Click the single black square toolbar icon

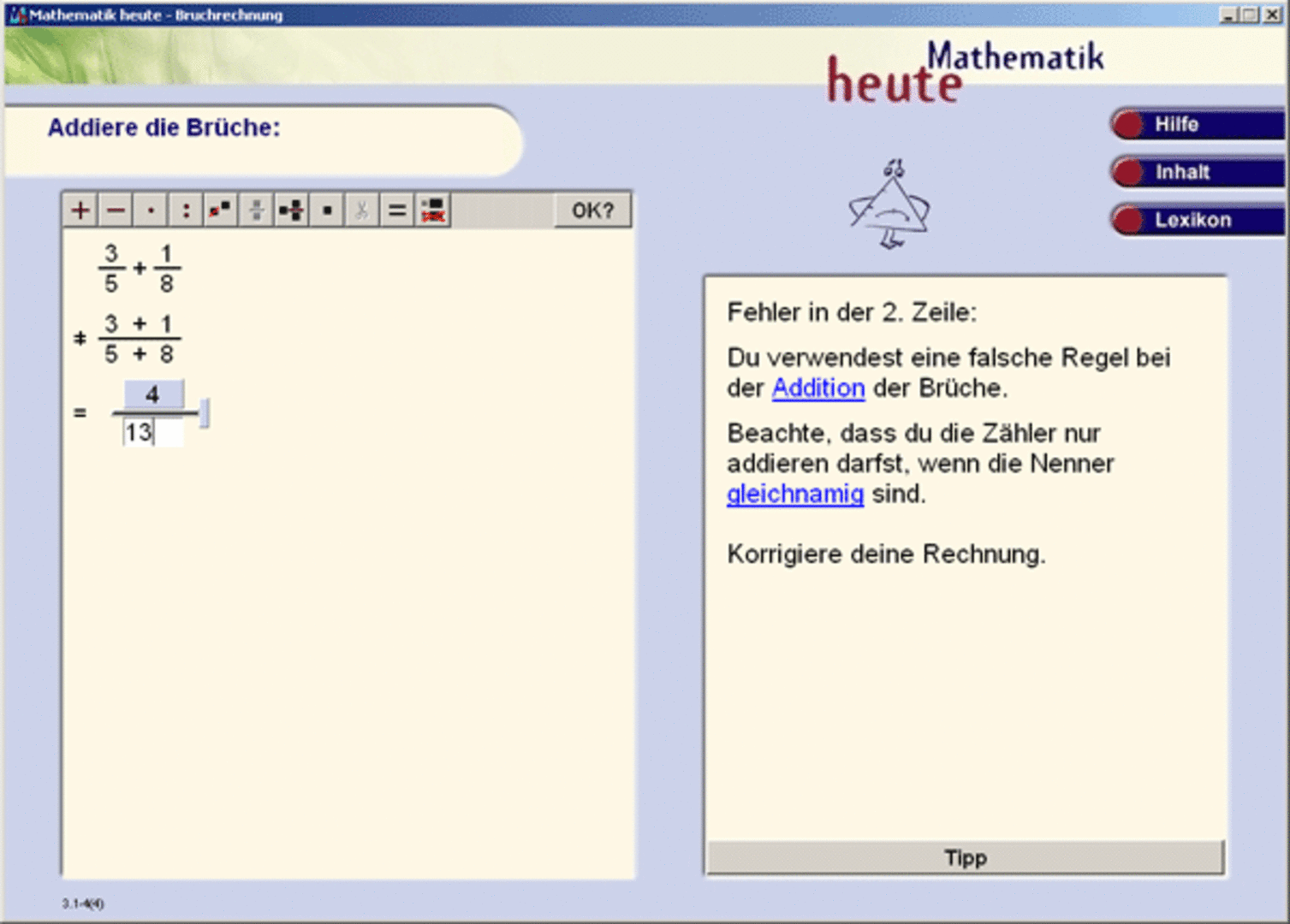click(327, 210)
